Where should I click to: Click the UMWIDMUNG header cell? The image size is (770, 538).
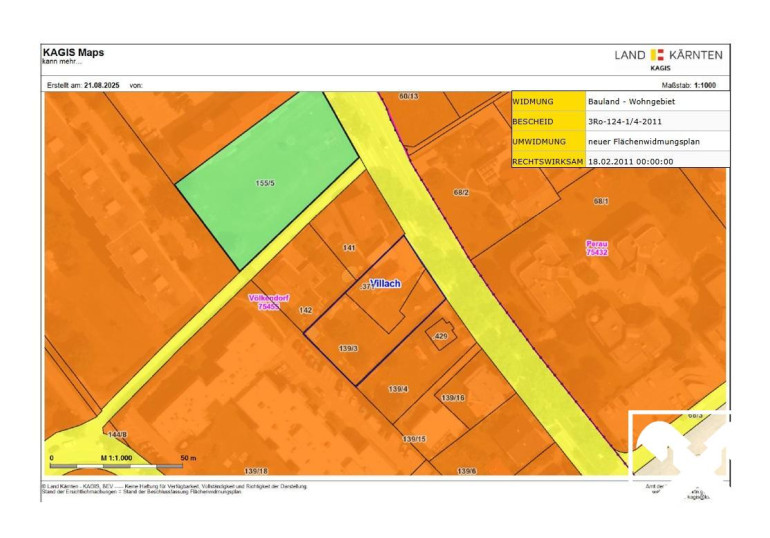548,142
